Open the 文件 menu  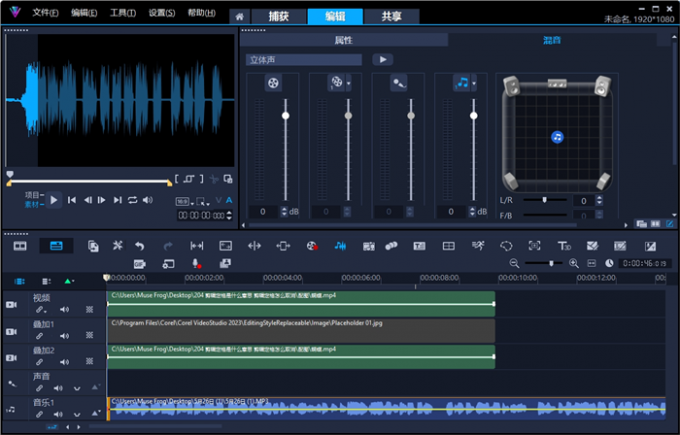tap(45, 13)
